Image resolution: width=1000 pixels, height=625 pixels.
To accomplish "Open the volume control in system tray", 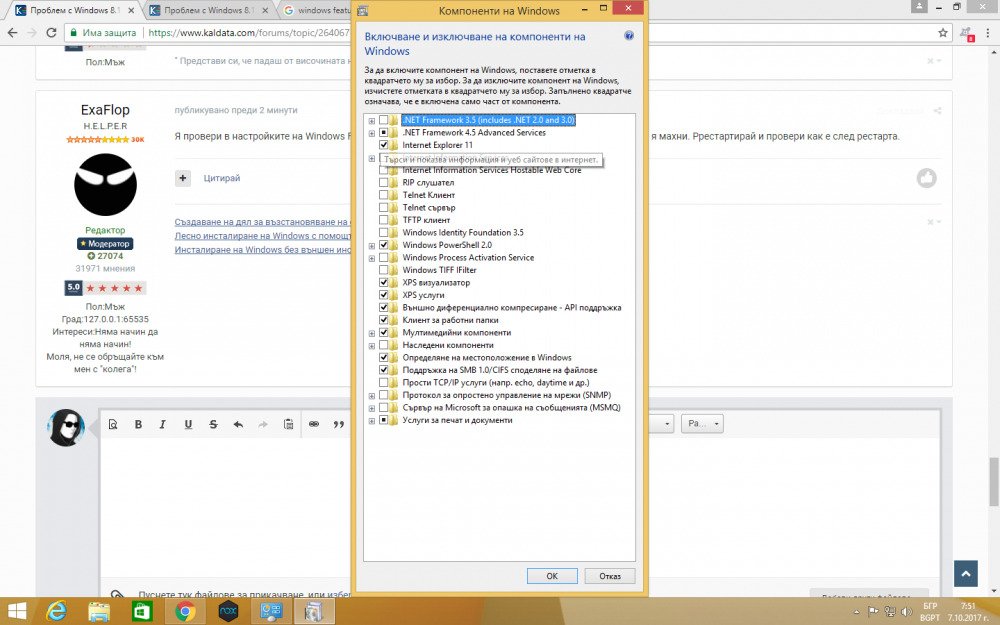I will tap(906, 612).
